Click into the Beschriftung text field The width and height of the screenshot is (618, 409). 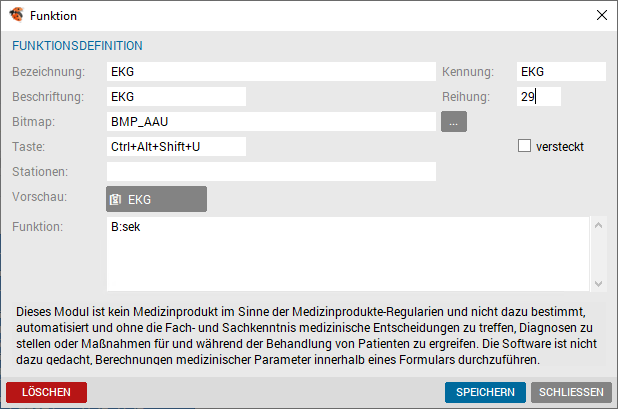click(x=176, y=97)
